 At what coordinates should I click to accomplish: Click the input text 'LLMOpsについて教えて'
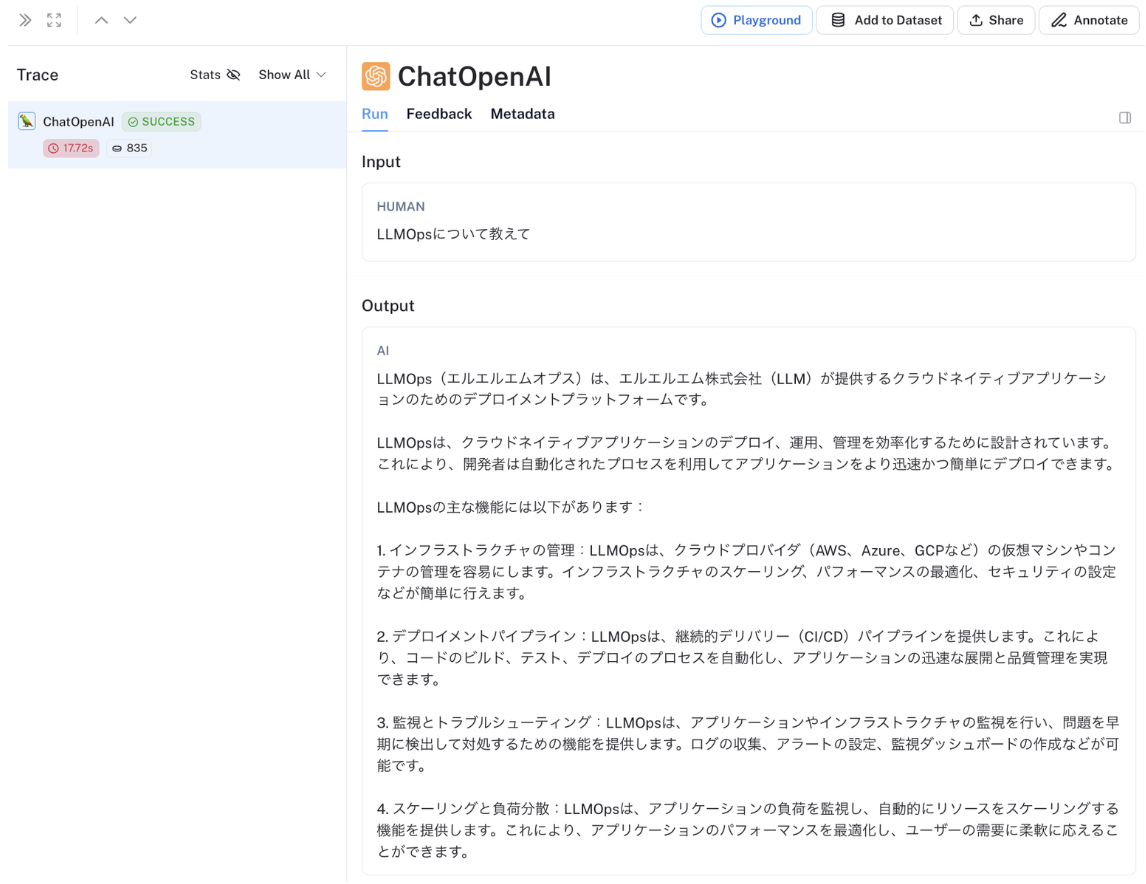(x=453, y=234)
